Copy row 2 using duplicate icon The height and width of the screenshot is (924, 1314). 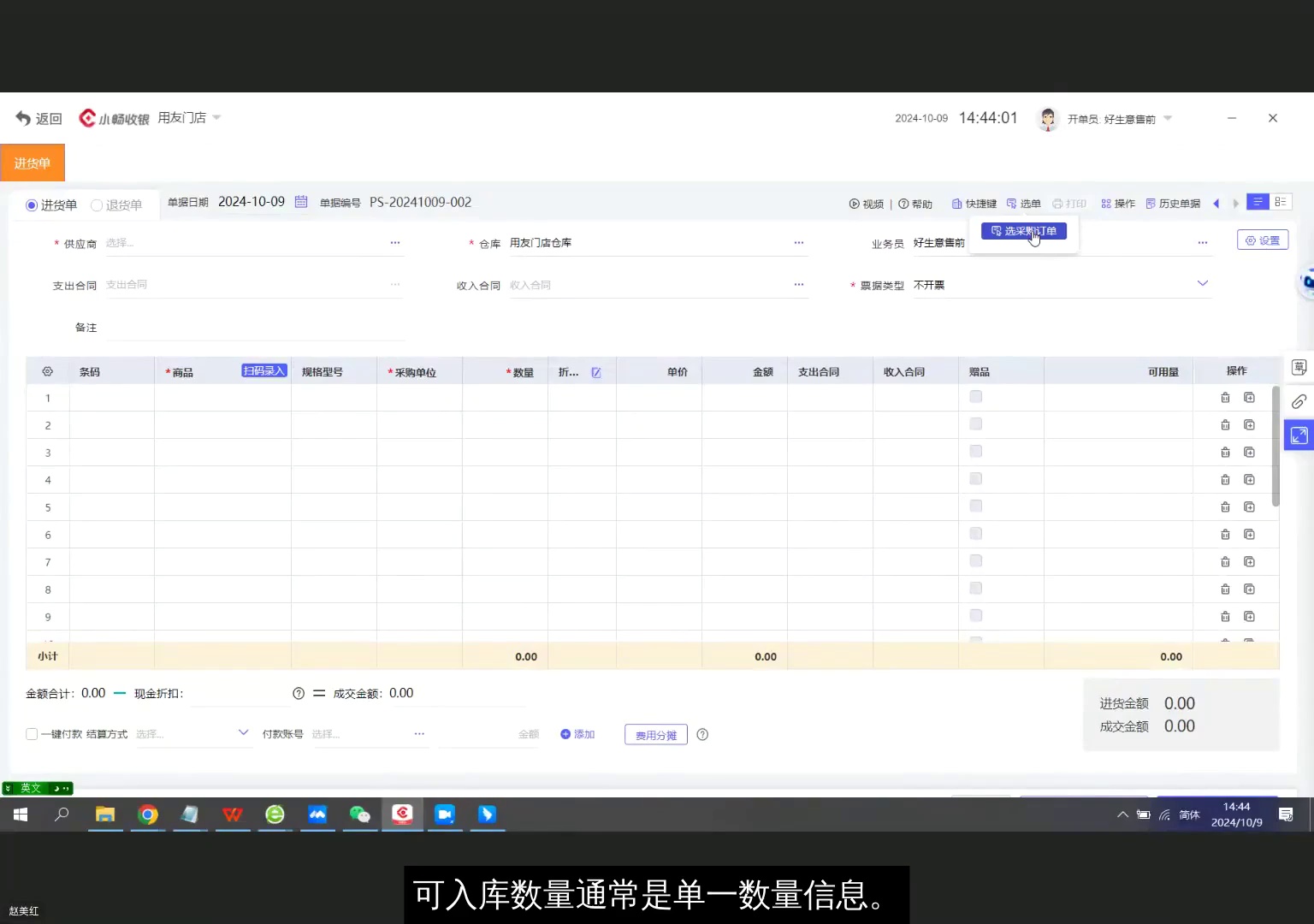1249,424
